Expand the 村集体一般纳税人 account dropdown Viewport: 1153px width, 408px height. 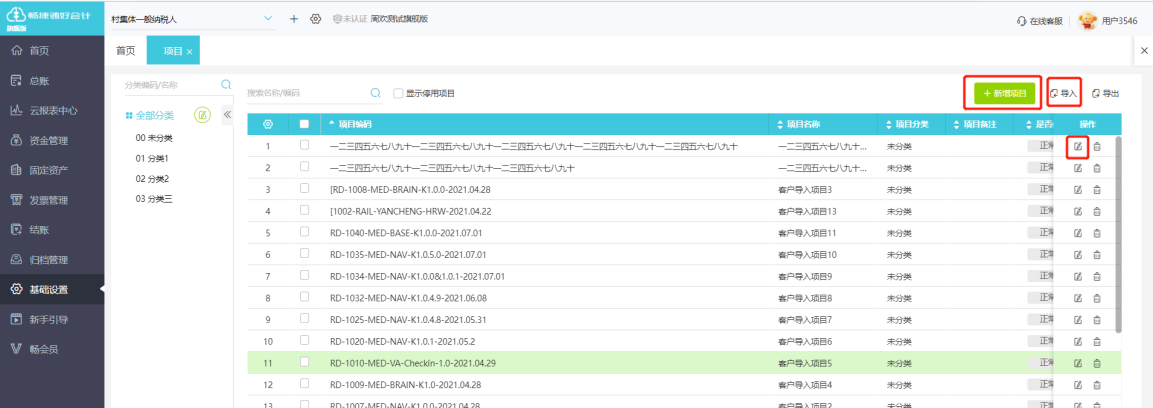coord(267,19)
